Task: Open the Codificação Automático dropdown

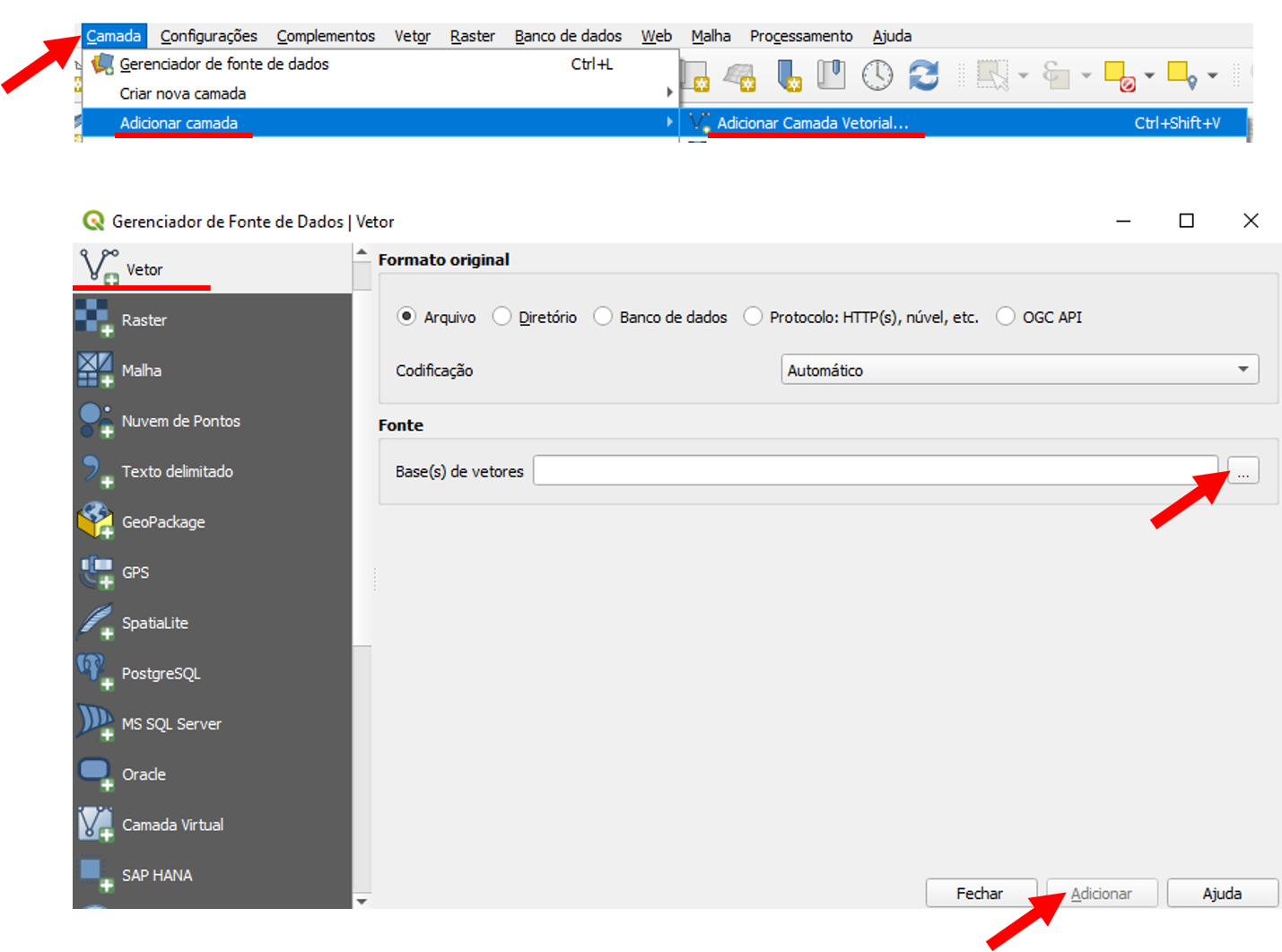Action: (1019, 370)
